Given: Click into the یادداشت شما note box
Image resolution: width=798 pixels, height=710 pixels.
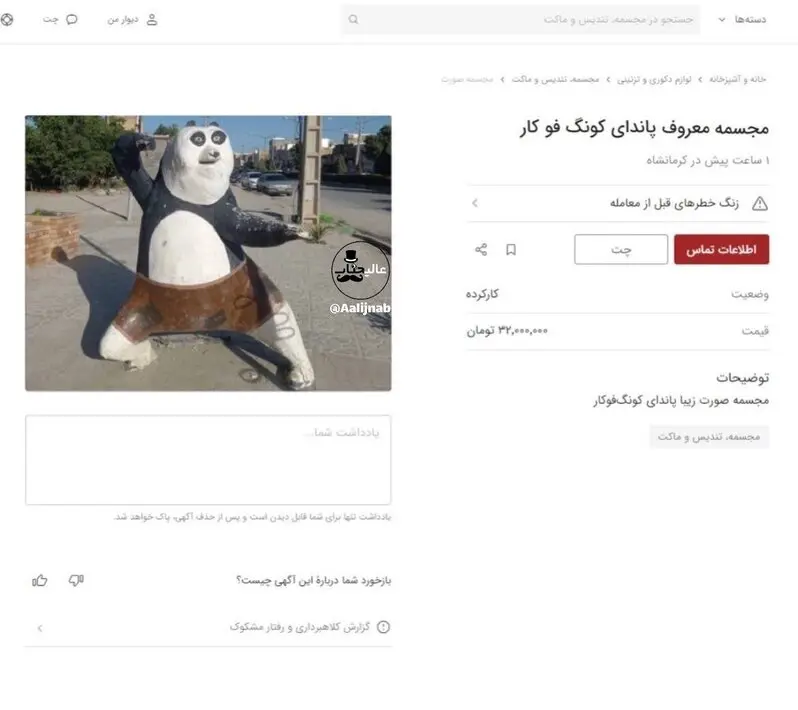Looking at the screenshot, I should coord(208,460).
